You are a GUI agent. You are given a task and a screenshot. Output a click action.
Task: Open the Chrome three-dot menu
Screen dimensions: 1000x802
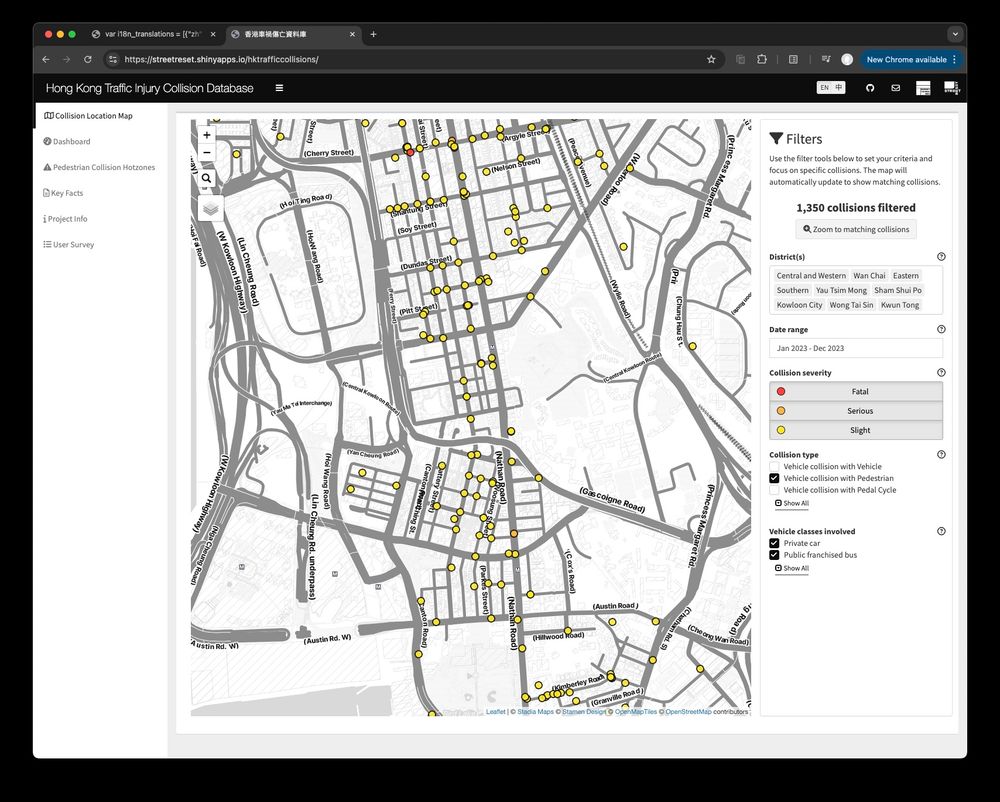[954, 59]
